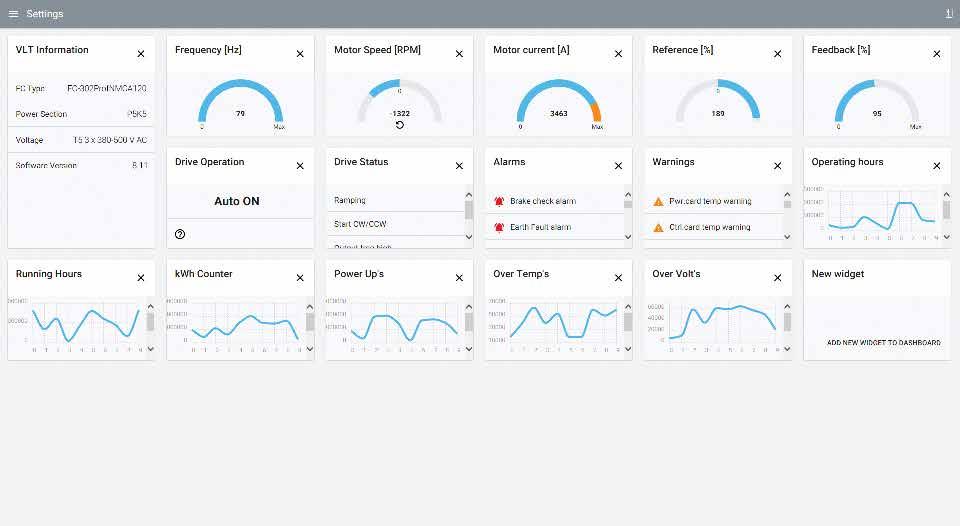Click kWh Counter scroll down arrow

[310, 349]
